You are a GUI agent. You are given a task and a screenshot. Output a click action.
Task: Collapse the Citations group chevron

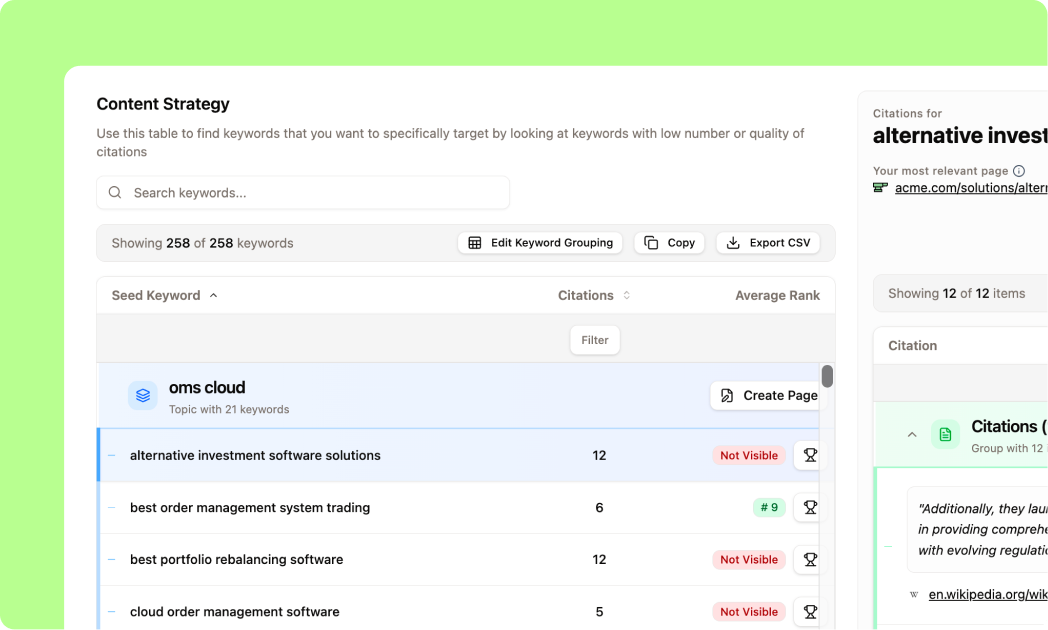[x=912, y=435]
